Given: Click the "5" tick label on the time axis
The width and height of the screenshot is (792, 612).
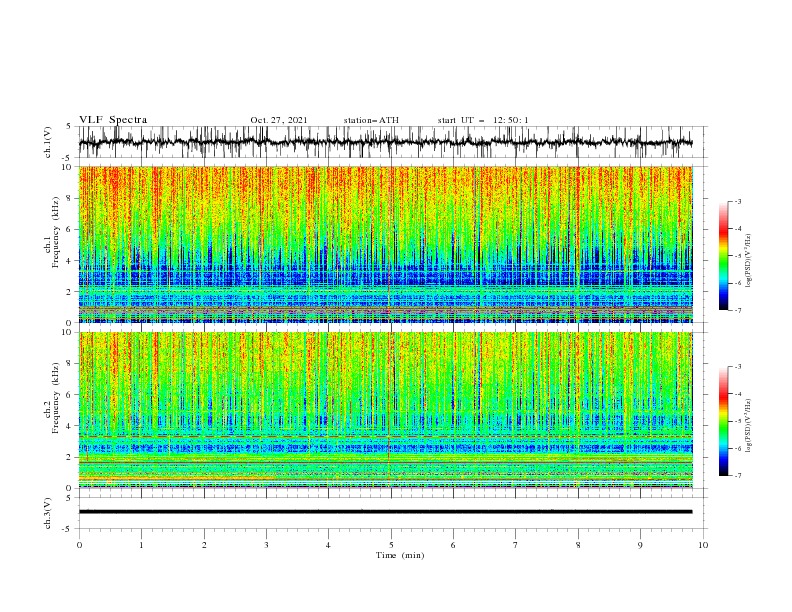Looking at the screenshot, I should [x=391, y=545].
